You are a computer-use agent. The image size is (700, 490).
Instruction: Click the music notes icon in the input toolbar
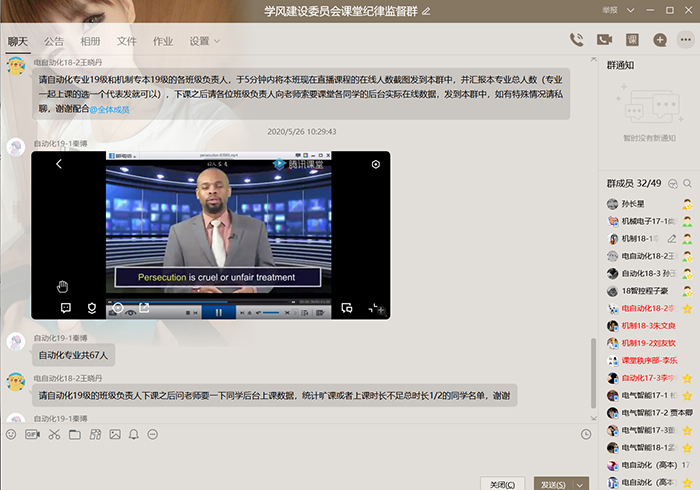[x=95, y=434]
